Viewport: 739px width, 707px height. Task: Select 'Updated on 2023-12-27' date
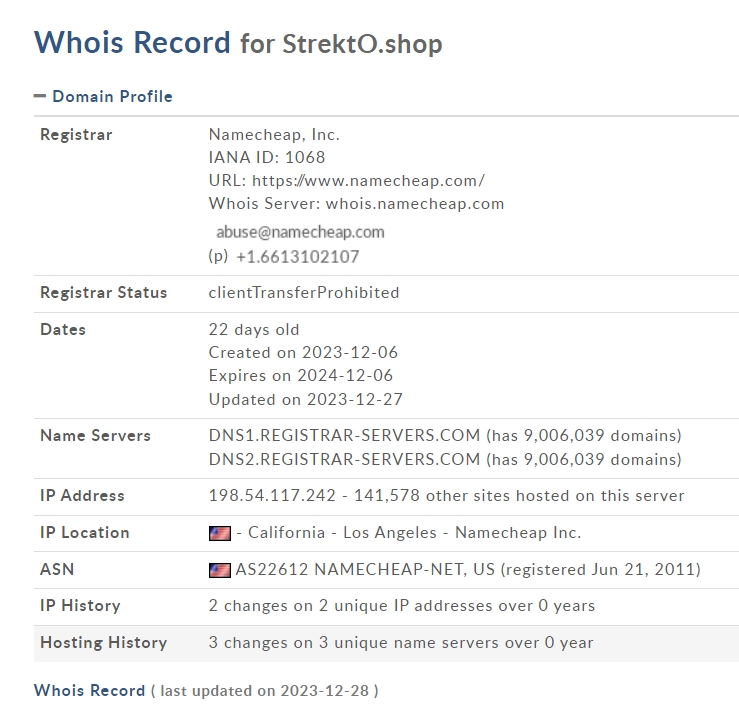[305, 399]
